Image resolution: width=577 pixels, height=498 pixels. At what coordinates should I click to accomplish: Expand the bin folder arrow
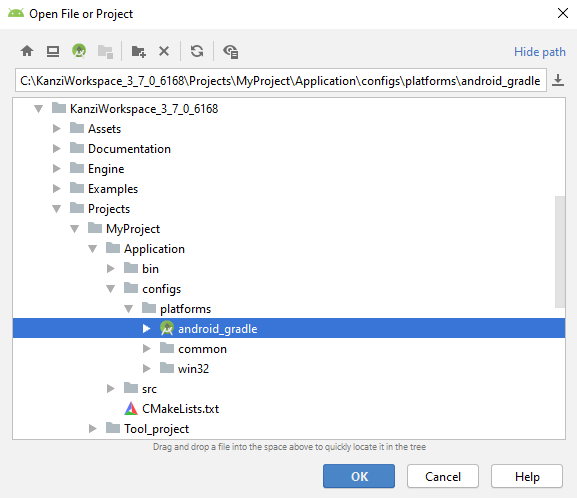(110, 269)
